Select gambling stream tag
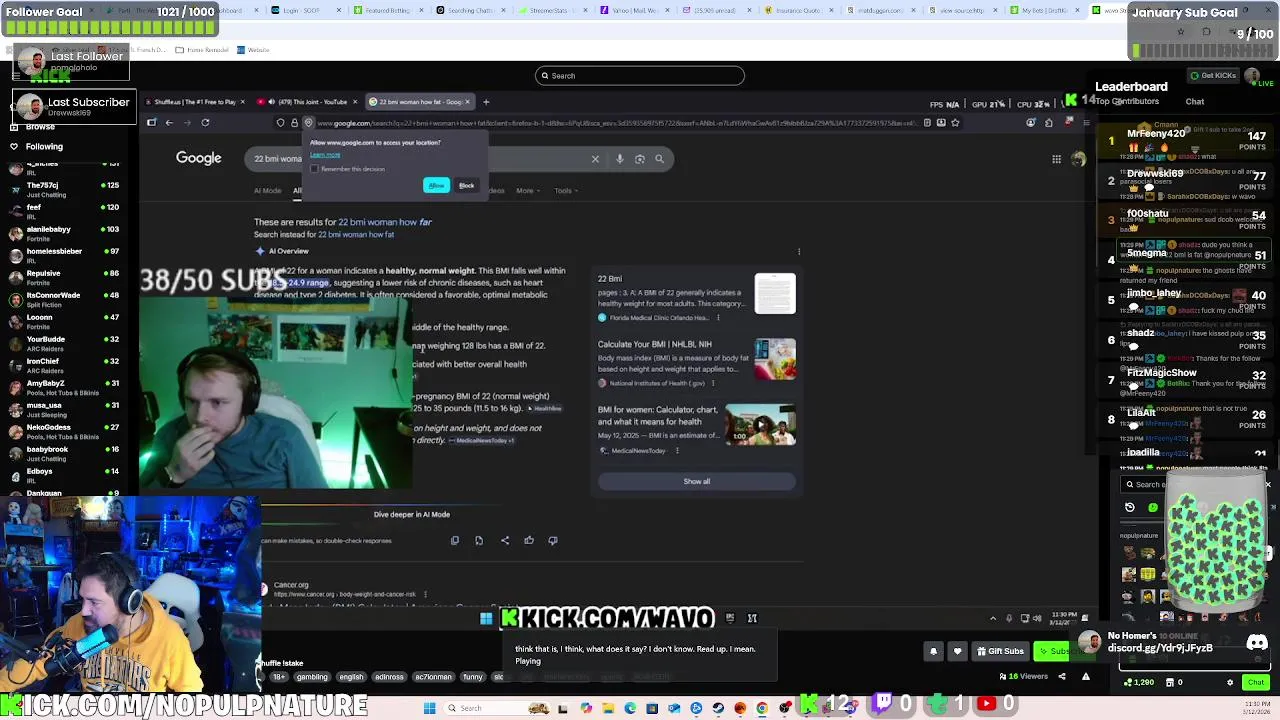This screenshot has height=720, width=1280. [311, 677]
